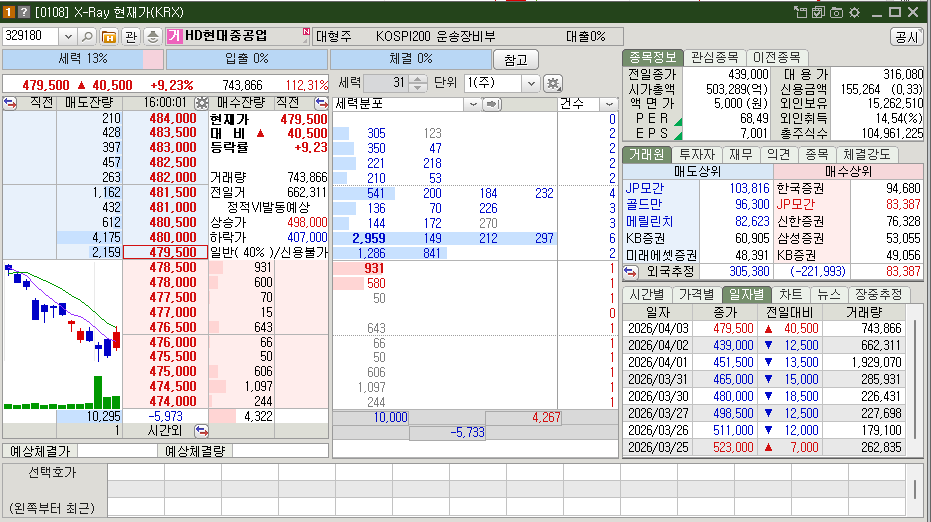Switch to the 관심종목 tab

[x=715, y=57]
